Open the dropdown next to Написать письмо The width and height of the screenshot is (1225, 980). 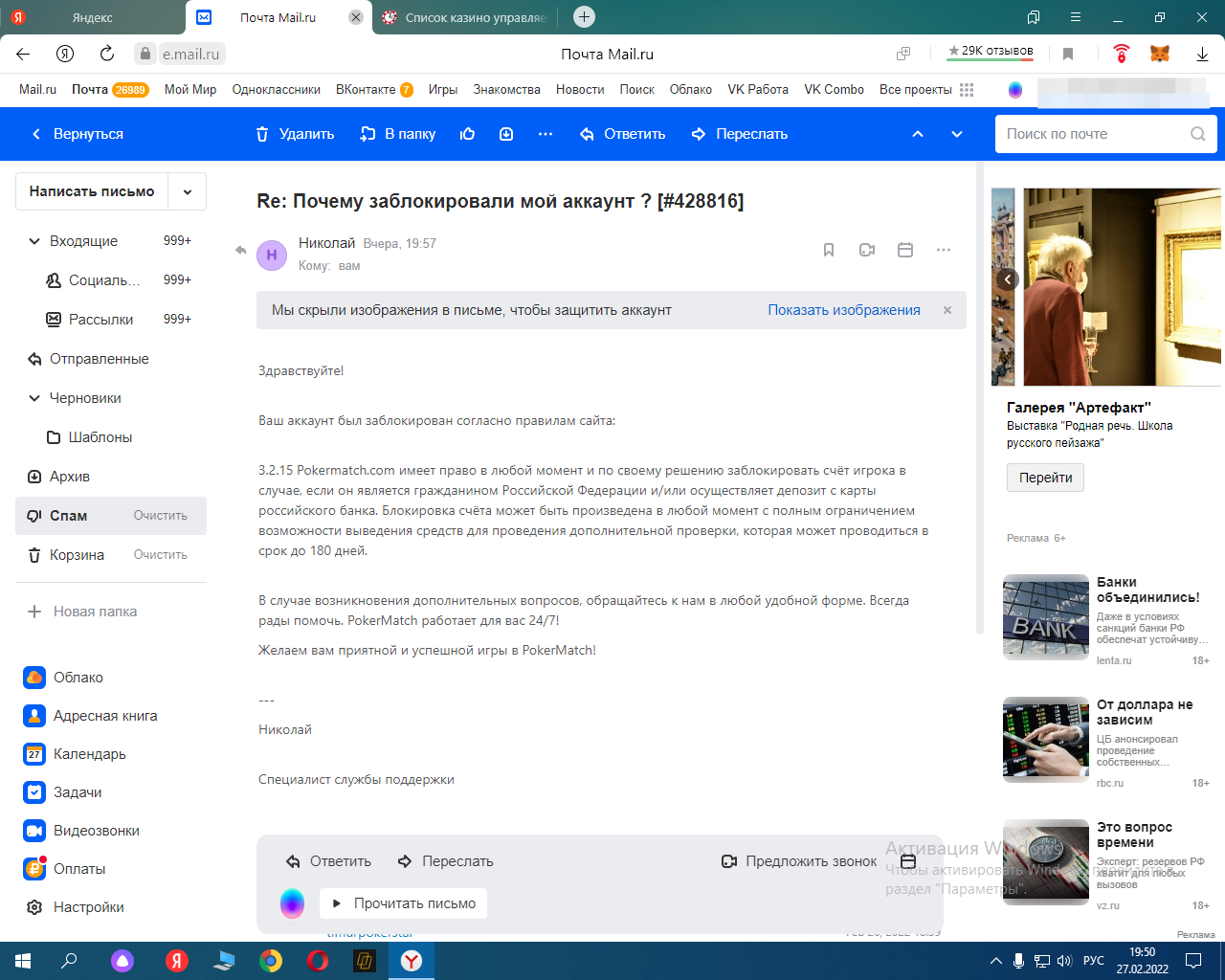pyautogui.click(x=188, y=191)
